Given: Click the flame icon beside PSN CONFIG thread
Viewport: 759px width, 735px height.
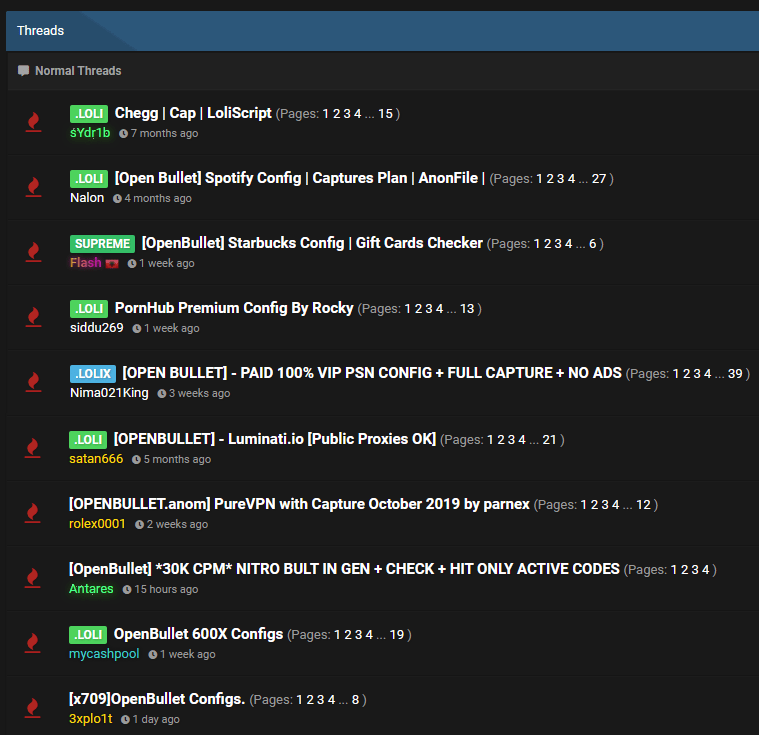Looking at the screenshot, I should pos(33,382).
